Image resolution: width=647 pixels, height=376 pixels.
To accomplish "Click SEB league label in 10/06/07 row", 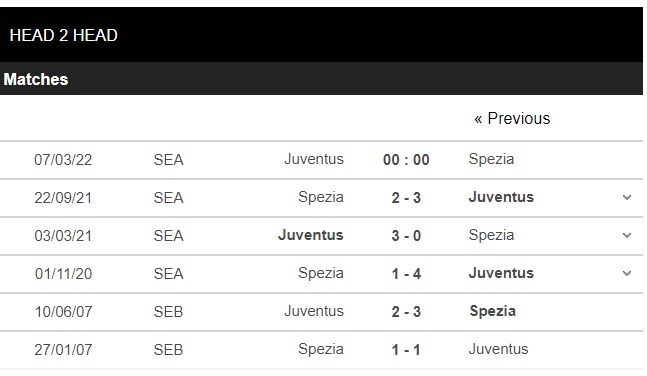I will click(x=168, y=312).
